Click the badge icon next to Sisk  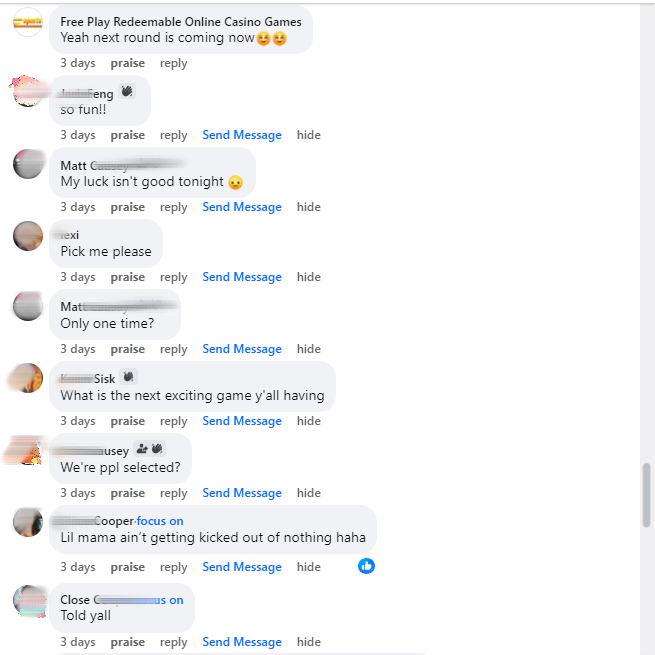pos(128,377)
